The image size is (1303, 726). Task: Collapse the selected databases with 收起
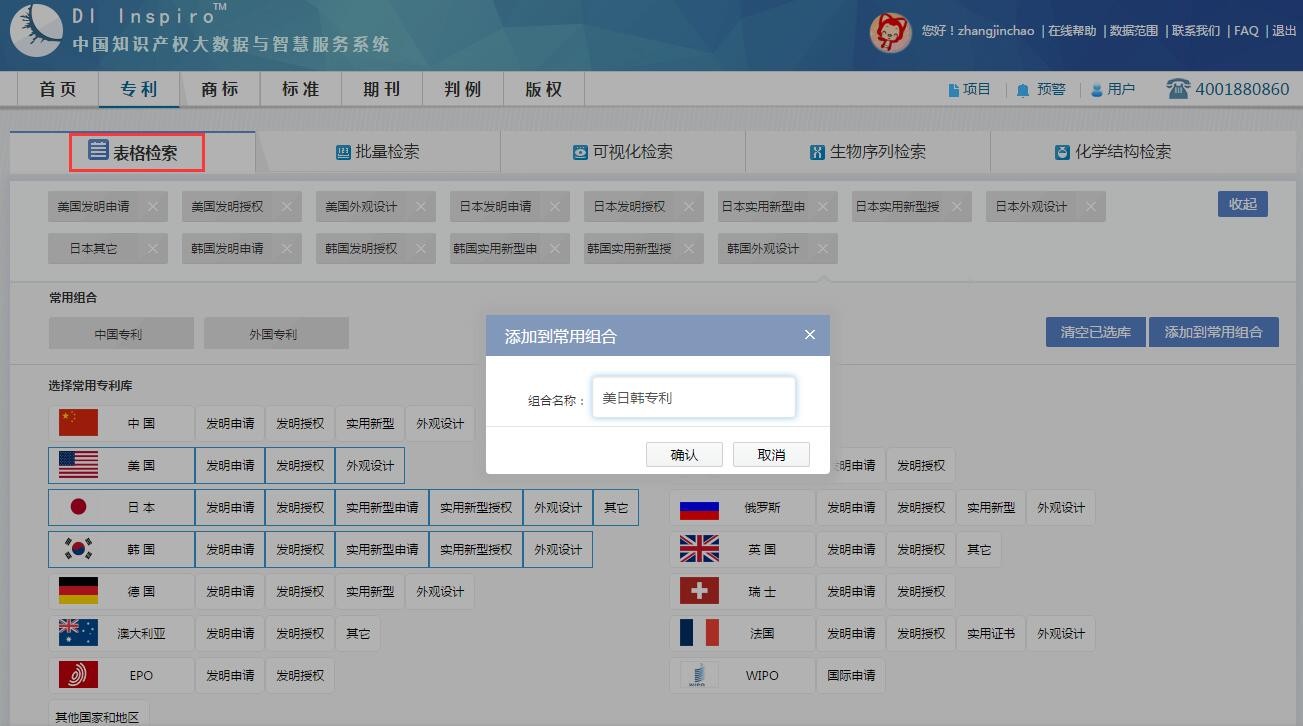(x=1242, y=204)
